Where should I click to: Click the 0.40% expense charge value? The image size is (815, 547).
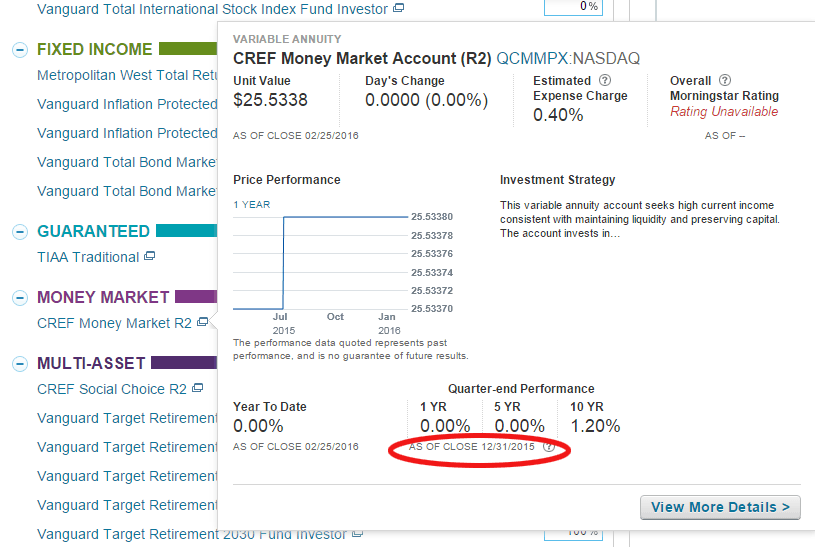point(558,115)
